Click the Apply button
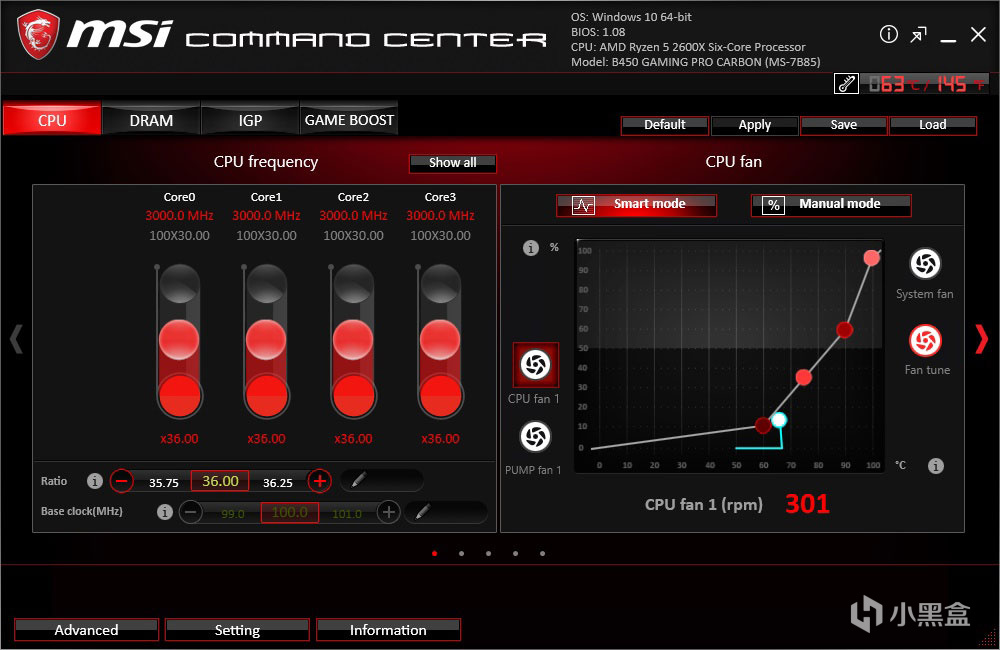Image resolution: width=1000 pixels, height=650 pixels. click(754, 125)
